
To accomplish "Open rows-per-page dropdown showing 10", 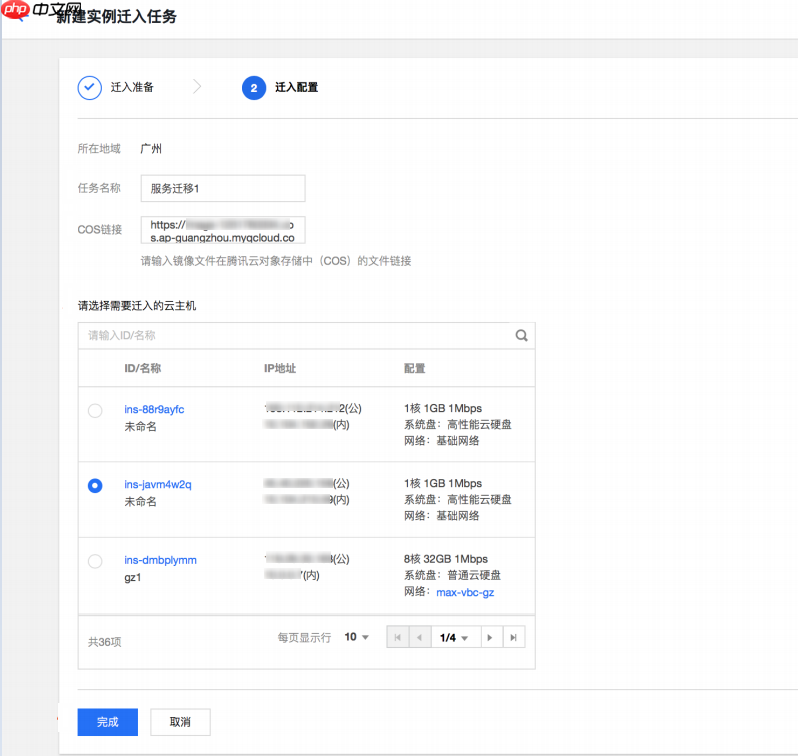I will coord(356,637).
